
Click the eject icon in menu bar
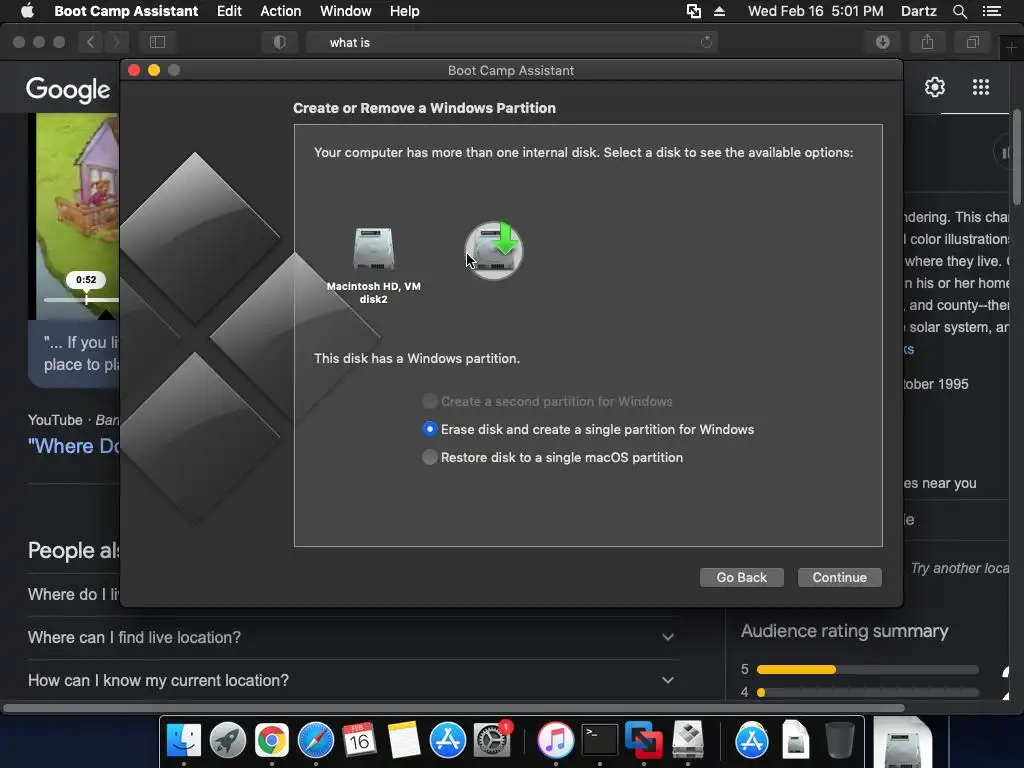tap(719, 11)
